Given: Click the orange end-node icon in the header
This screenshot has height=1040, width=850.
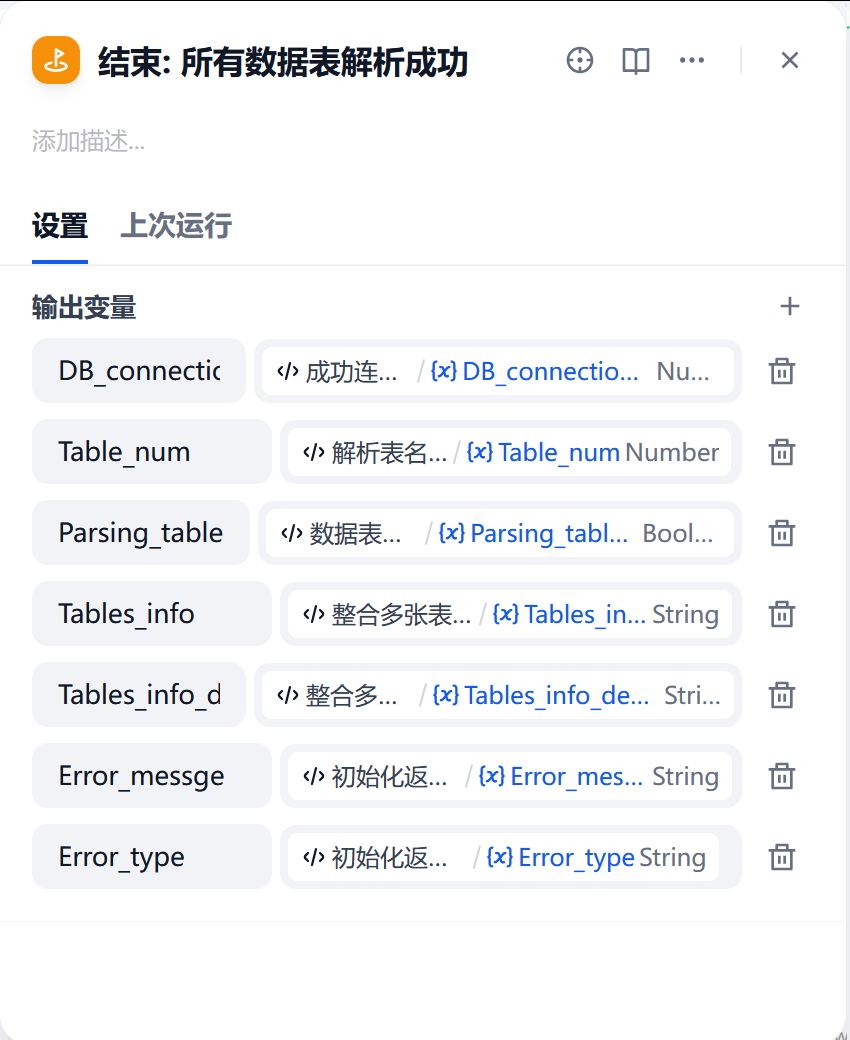Looking at the screenshot, I should 55,60.
